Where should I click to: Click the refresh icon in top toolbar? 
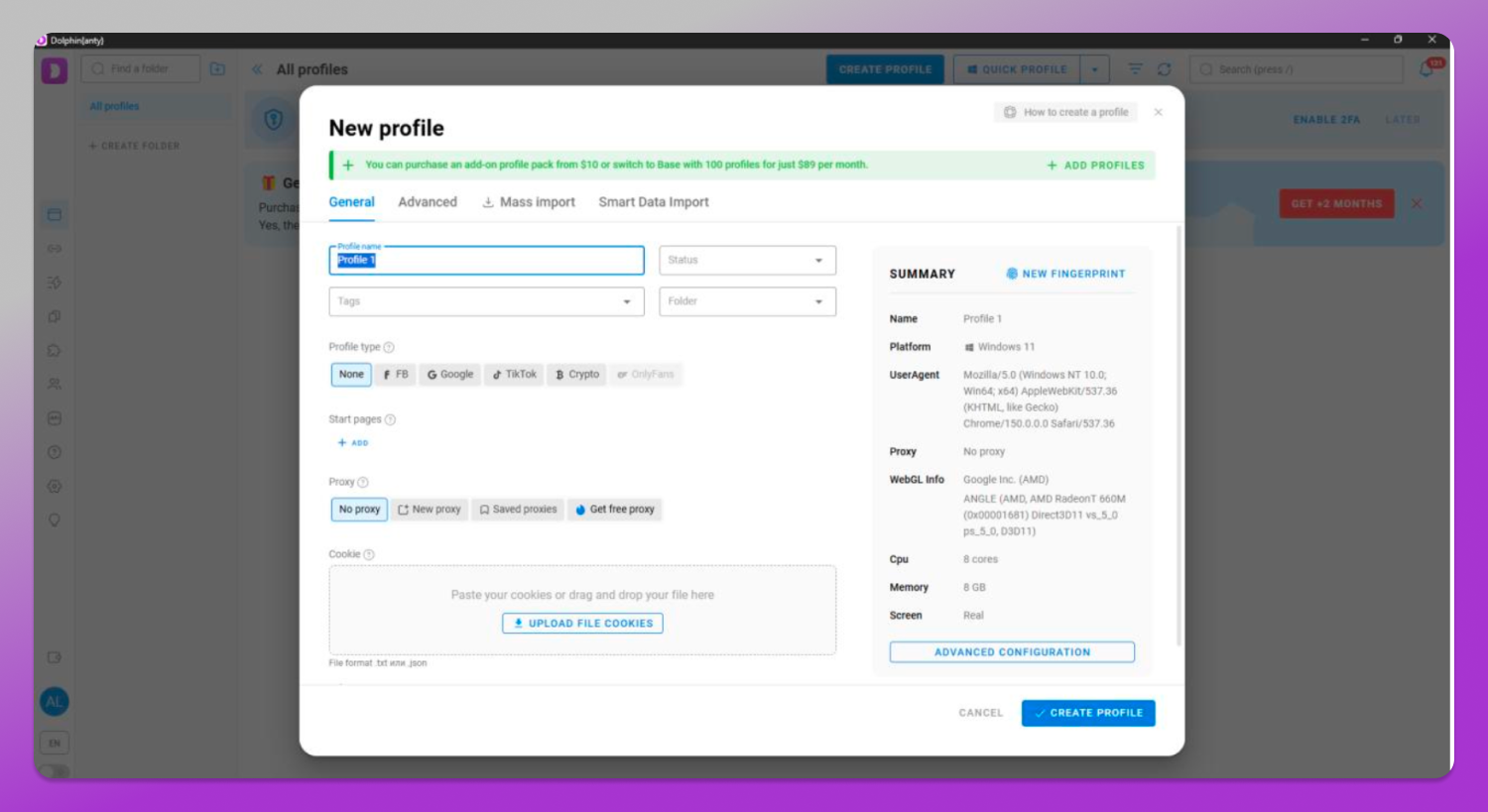point(1165,69)
